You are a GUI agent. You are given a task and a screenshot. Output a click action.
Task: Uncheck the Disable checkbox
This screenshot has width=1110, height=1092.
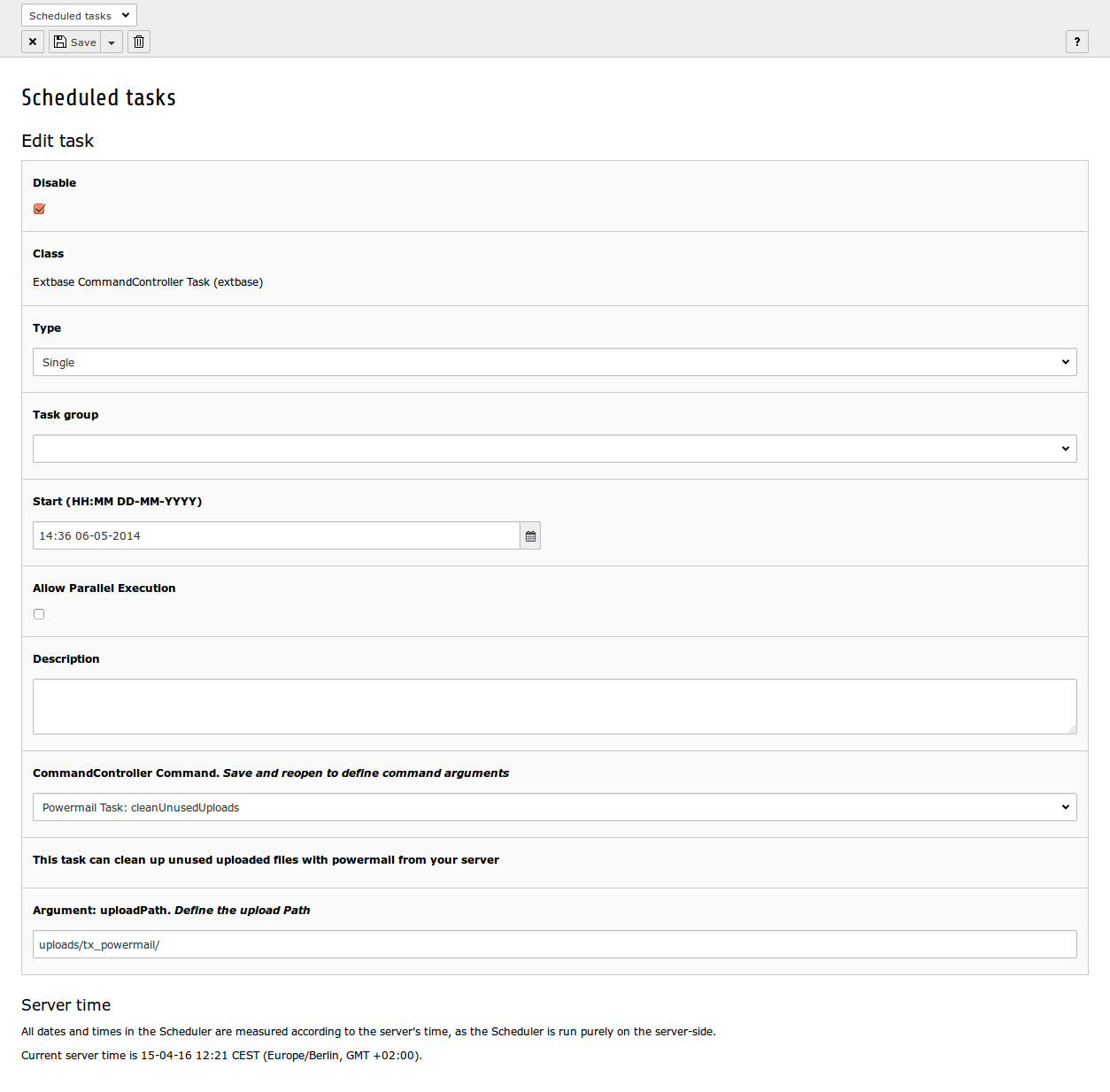[x=39, y=209]
